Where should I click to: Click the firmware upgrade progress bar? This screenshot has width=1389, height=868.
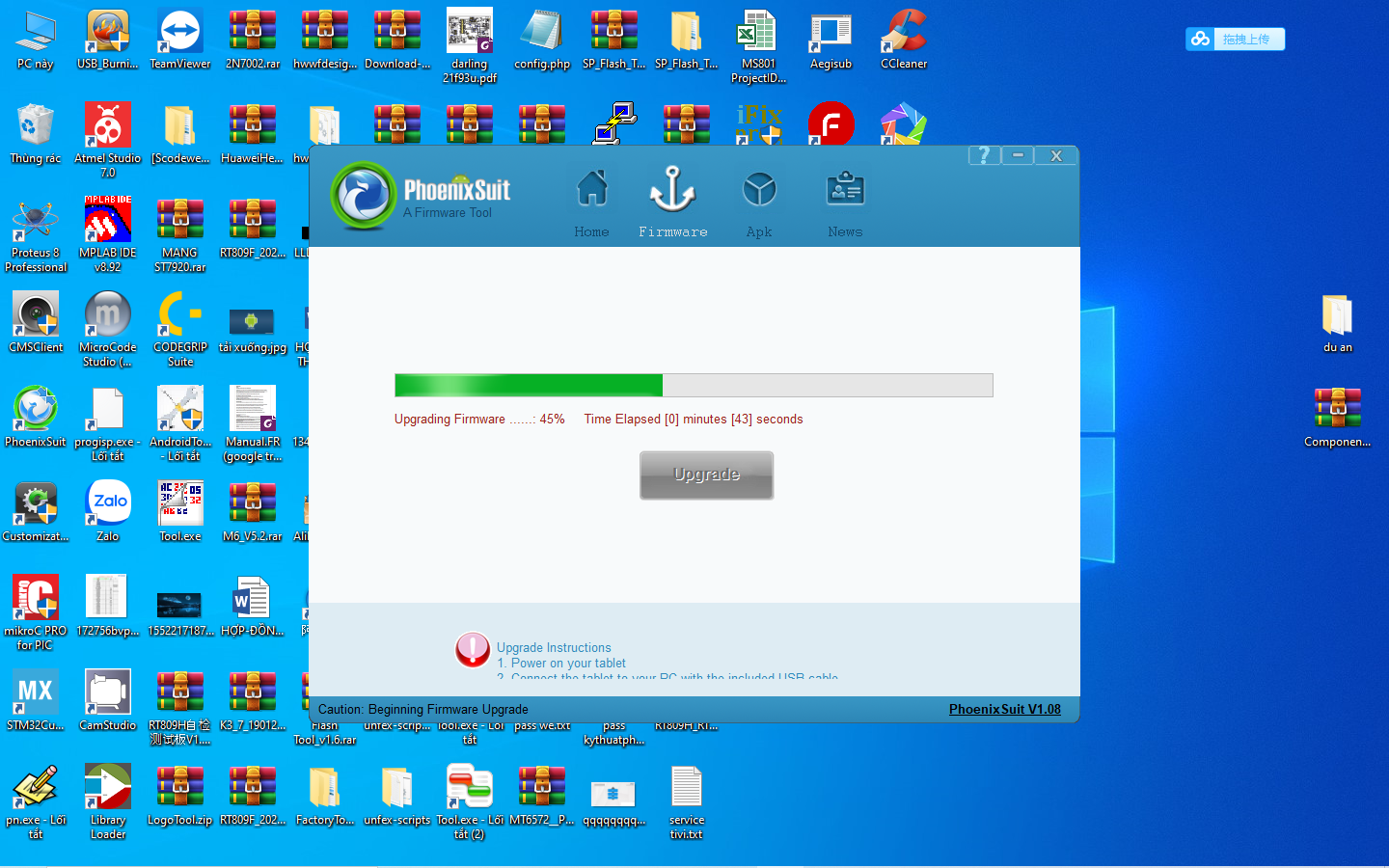694,385
